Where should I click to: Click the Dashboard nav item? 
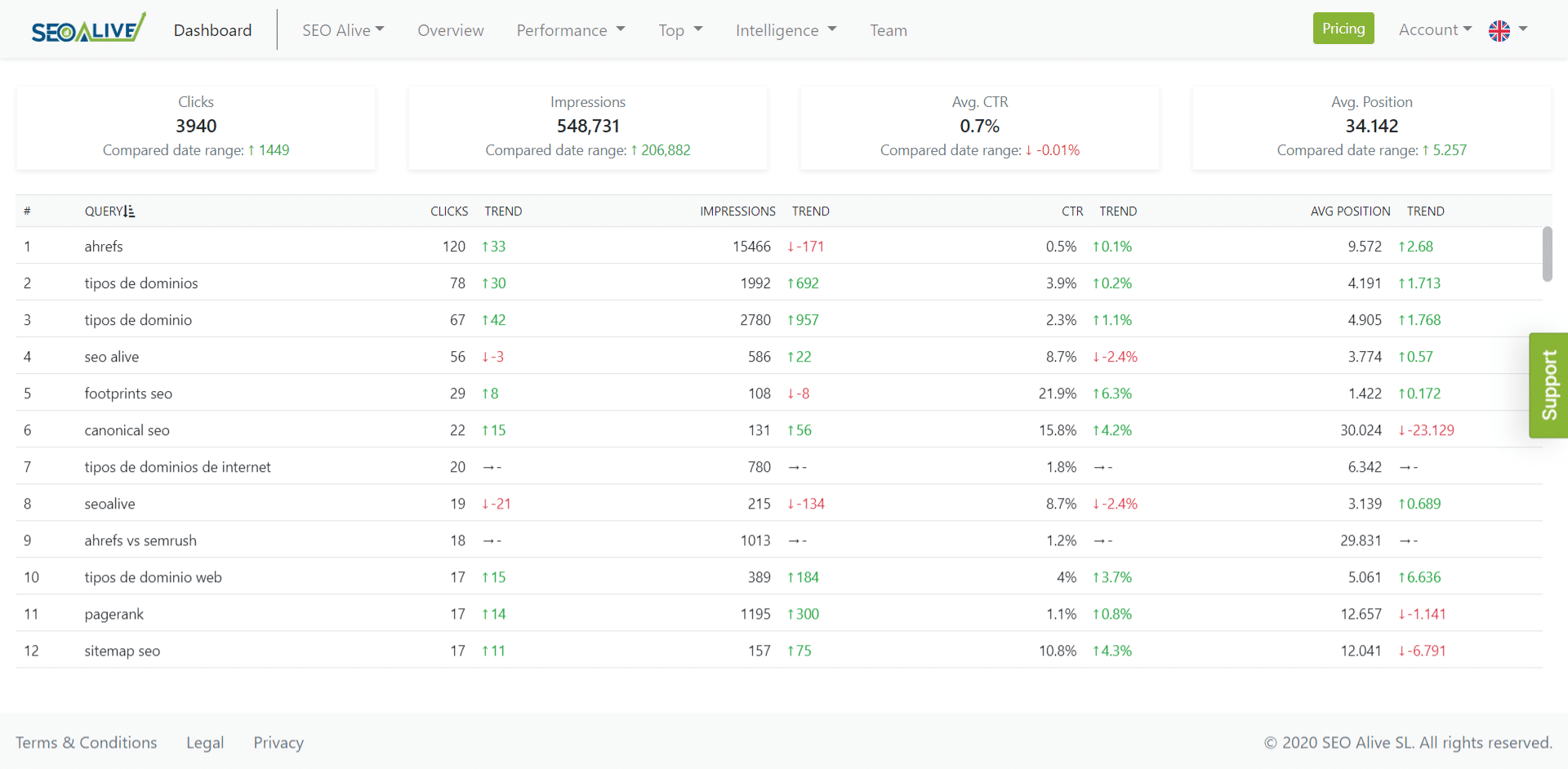[x=212, y=30]
